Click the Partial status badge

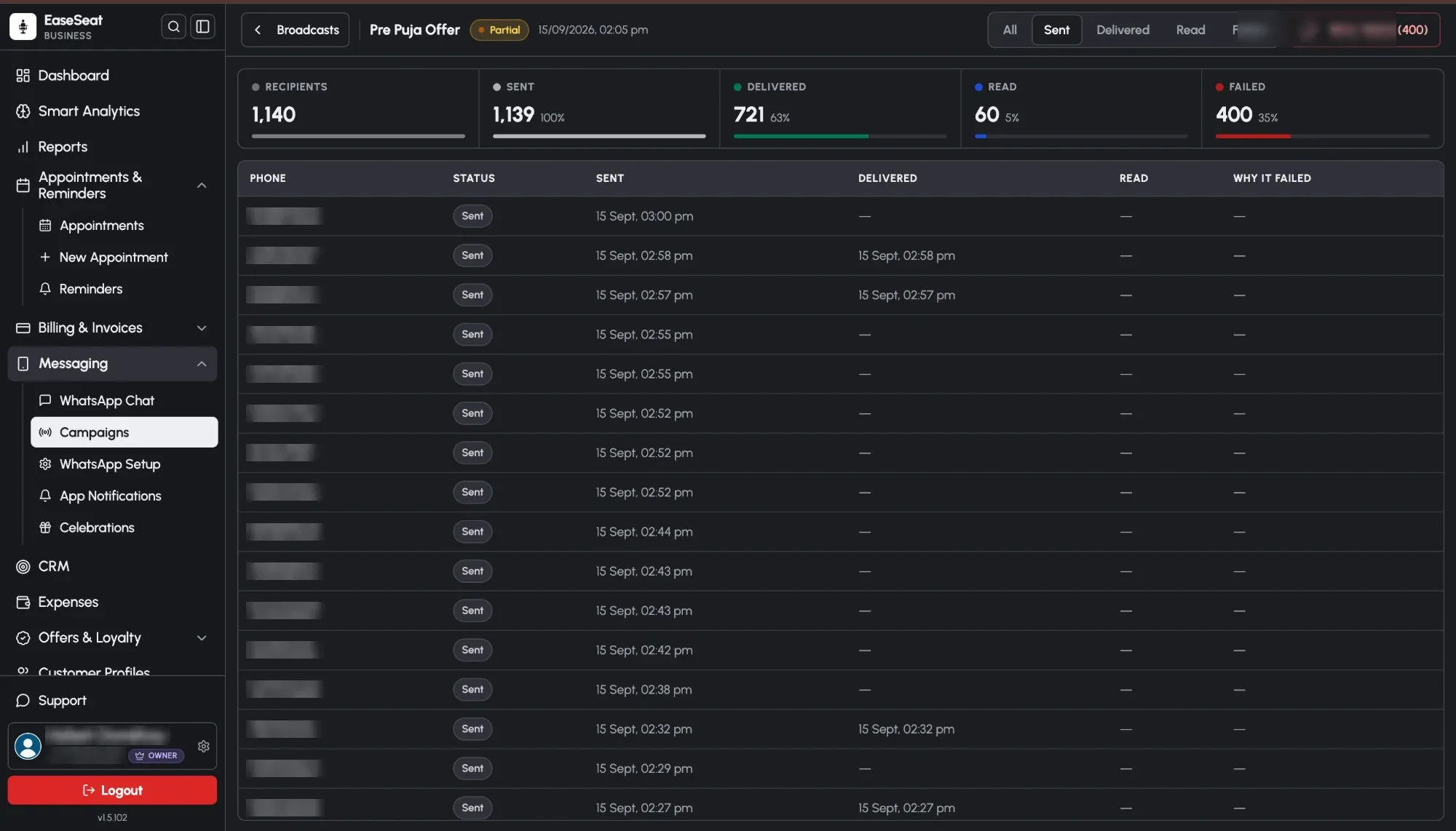[x=499, y=30]
